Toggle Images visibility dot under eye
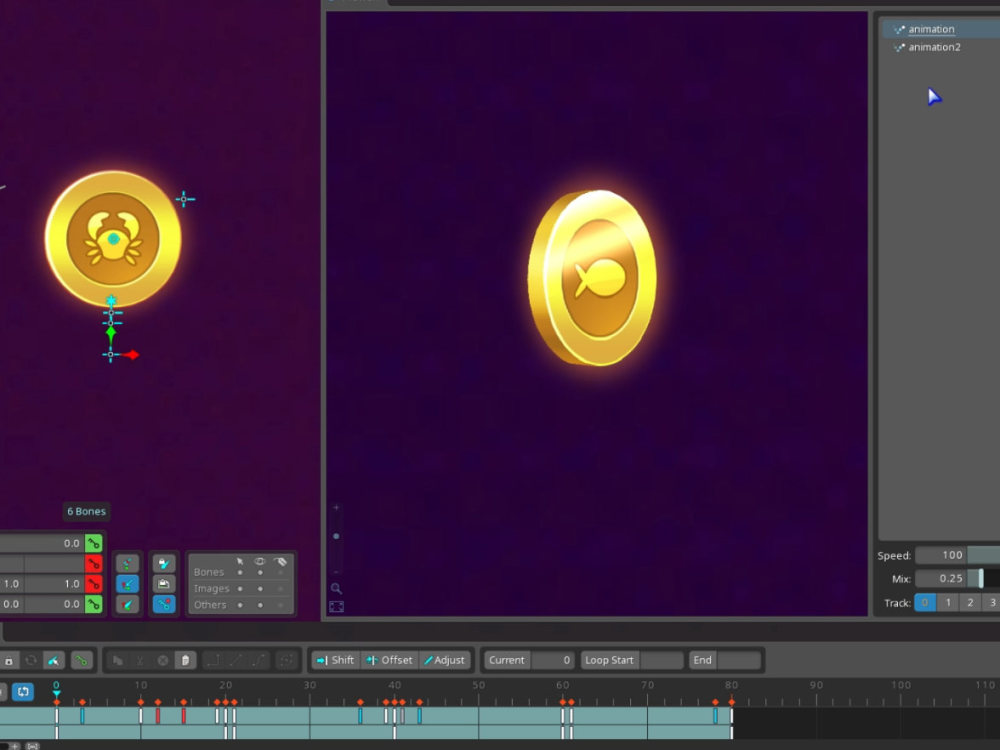Viewport: 1000px width, 750px height. (x=260, y=589)
